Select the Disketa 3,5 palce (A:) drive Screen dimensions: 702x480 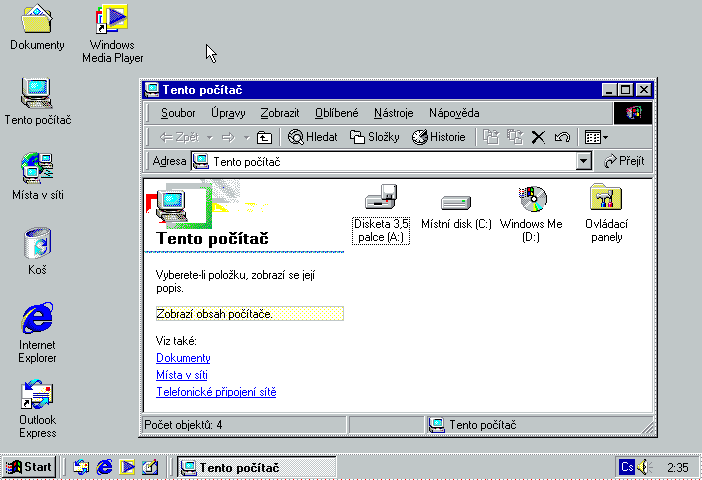pyautogui.click(x=381, y=214)
